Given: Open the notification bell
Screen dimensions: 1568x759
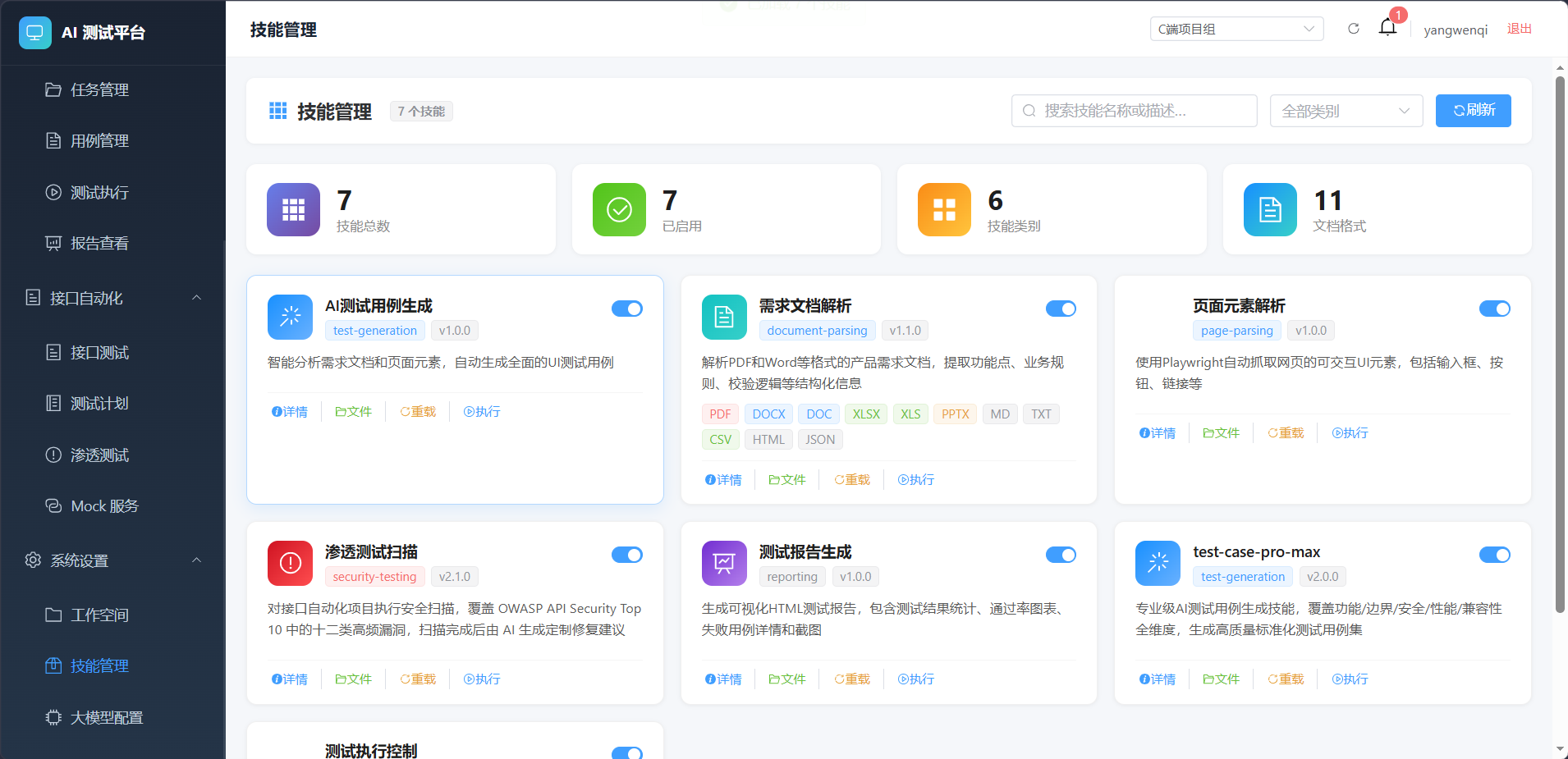Looking at the screenshot, I should (1387, 27).
